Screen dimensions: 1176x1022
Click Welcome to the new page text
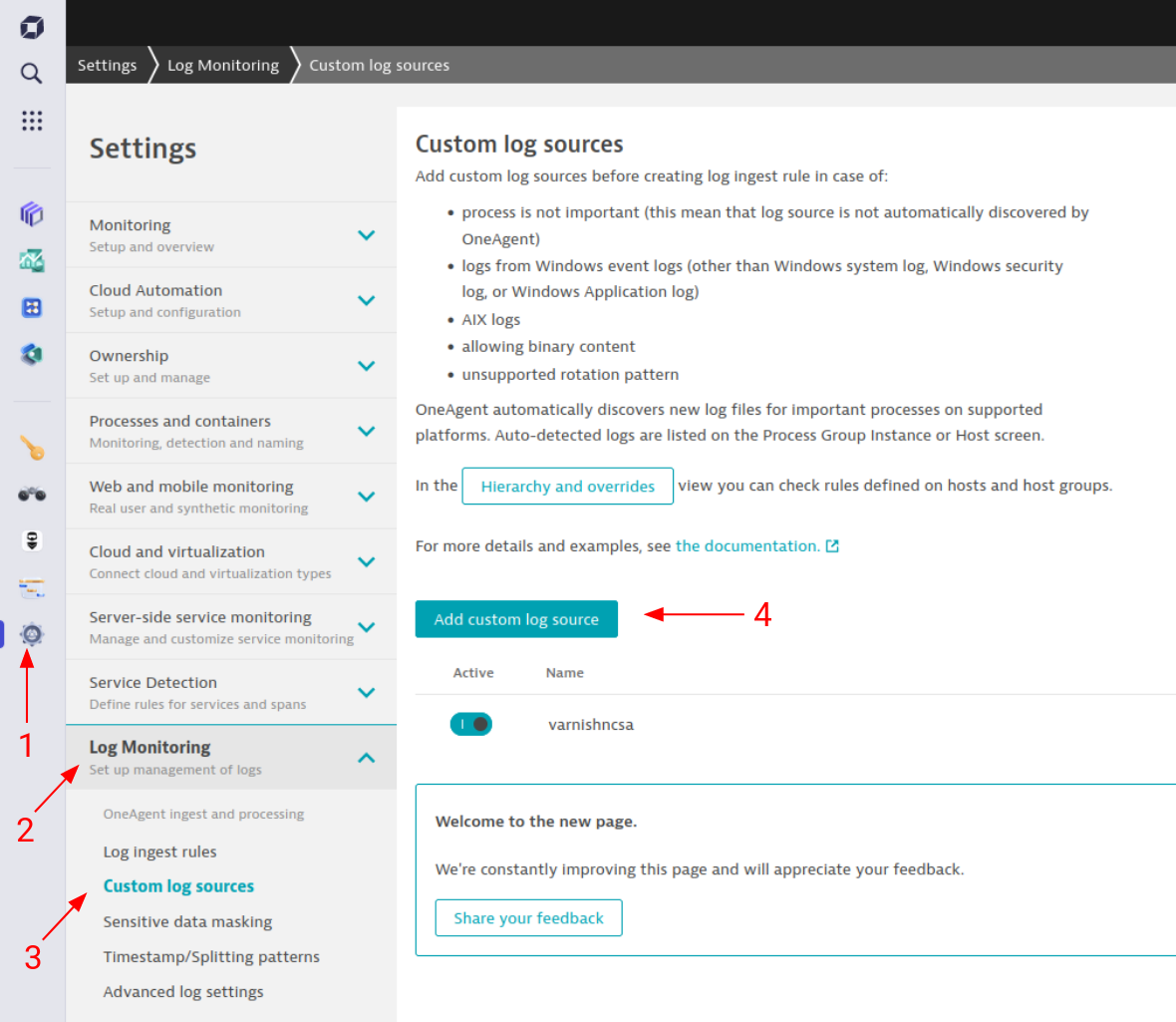pos(536,822)
